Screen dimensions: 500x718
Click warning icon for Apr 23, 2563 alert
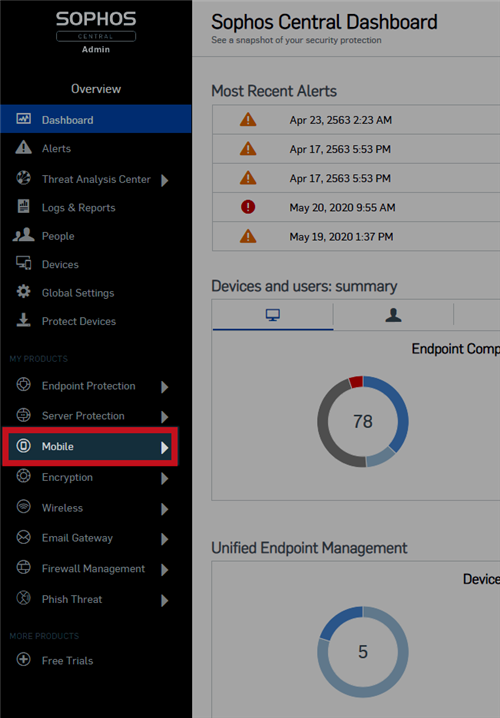[248, 120]
